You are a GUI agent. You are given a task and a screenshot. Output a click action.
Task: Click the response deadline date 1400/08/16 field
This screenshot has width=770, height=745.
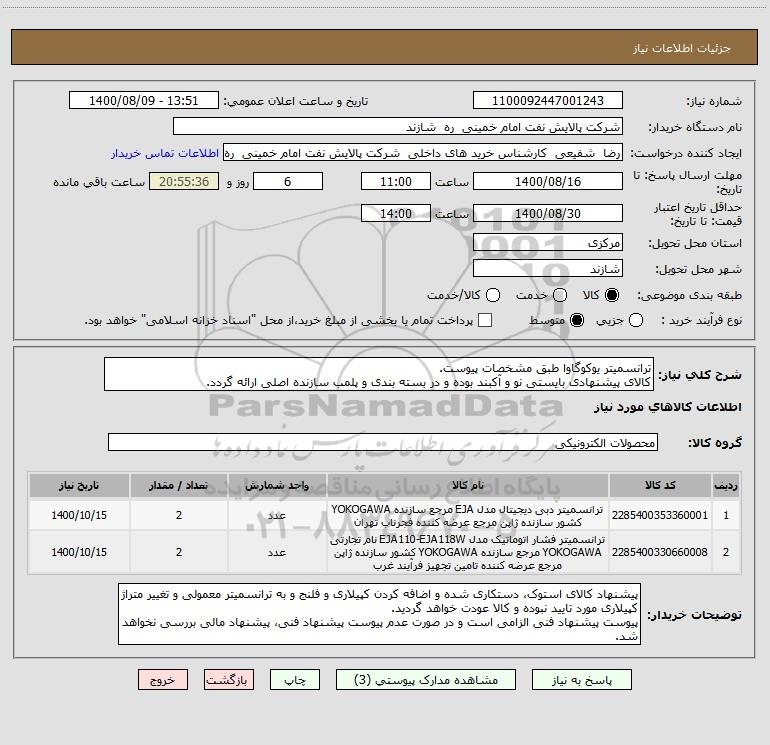(548, 182)
